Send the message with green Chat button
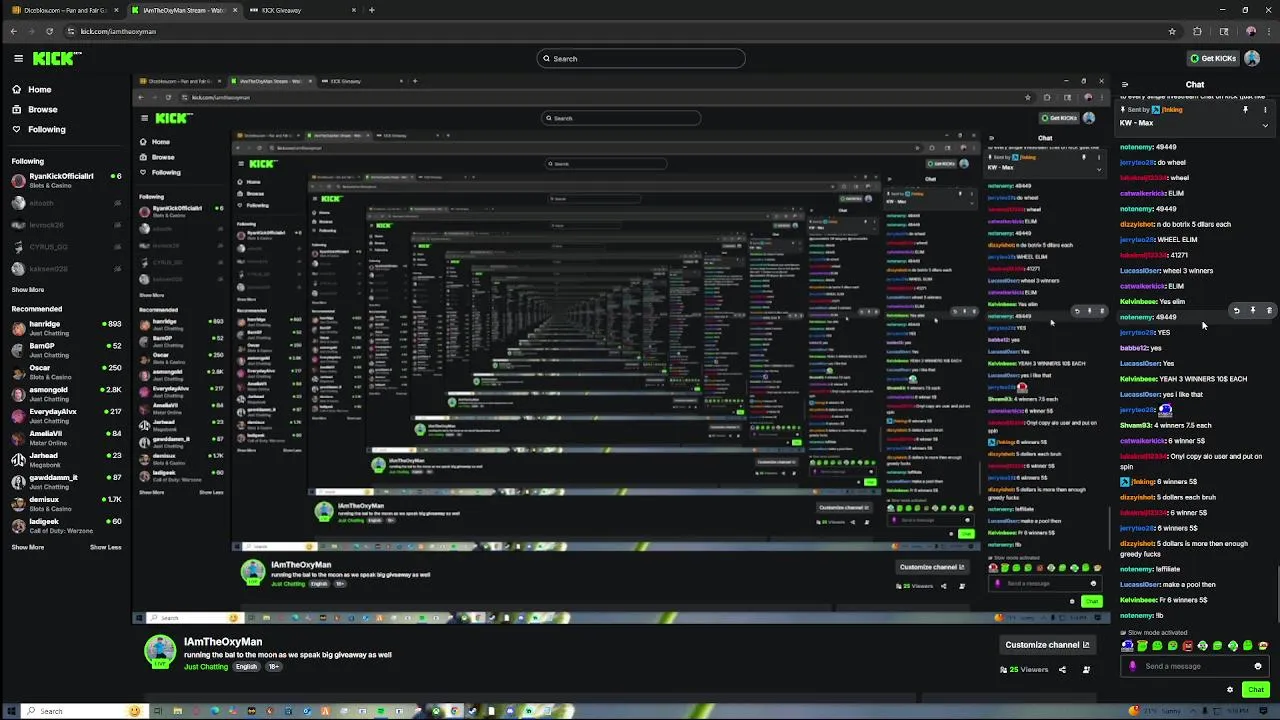Screen dimensions: 1280x720 [1256, 689]
